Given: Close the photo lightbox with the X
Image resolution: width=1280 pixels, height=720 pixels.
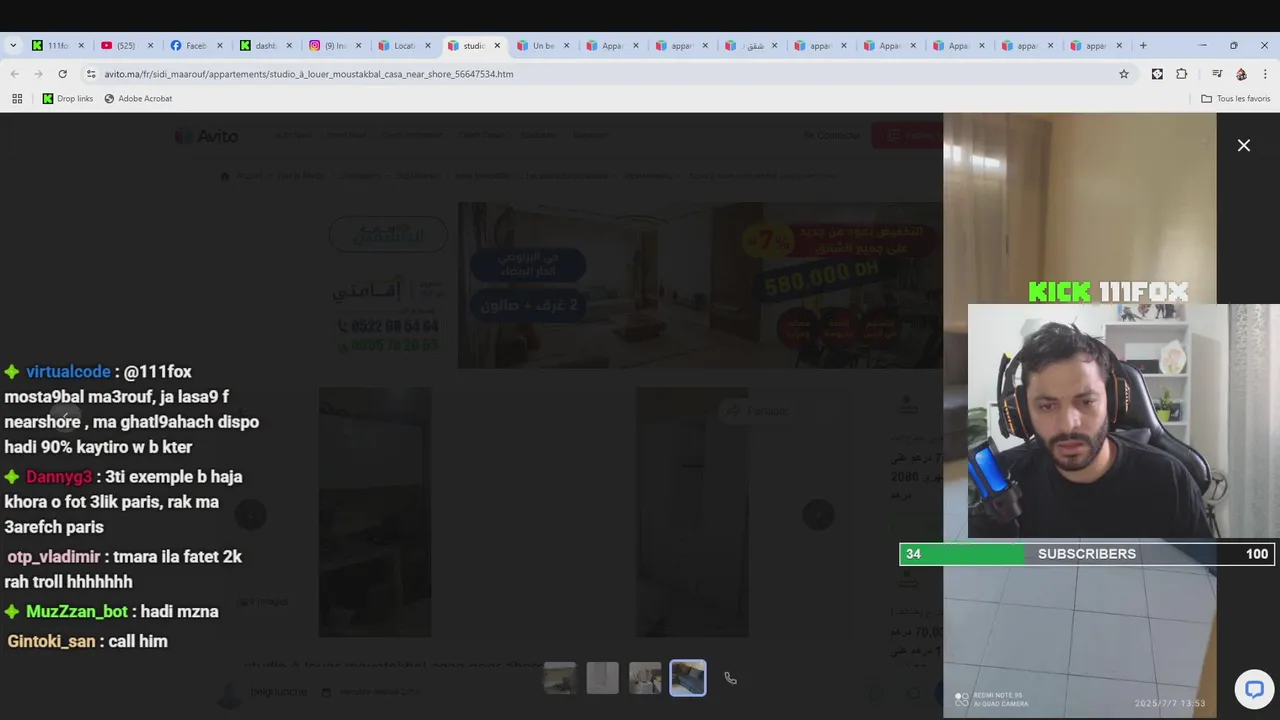Looking at the screenshot, I should tap(1244, 146).
